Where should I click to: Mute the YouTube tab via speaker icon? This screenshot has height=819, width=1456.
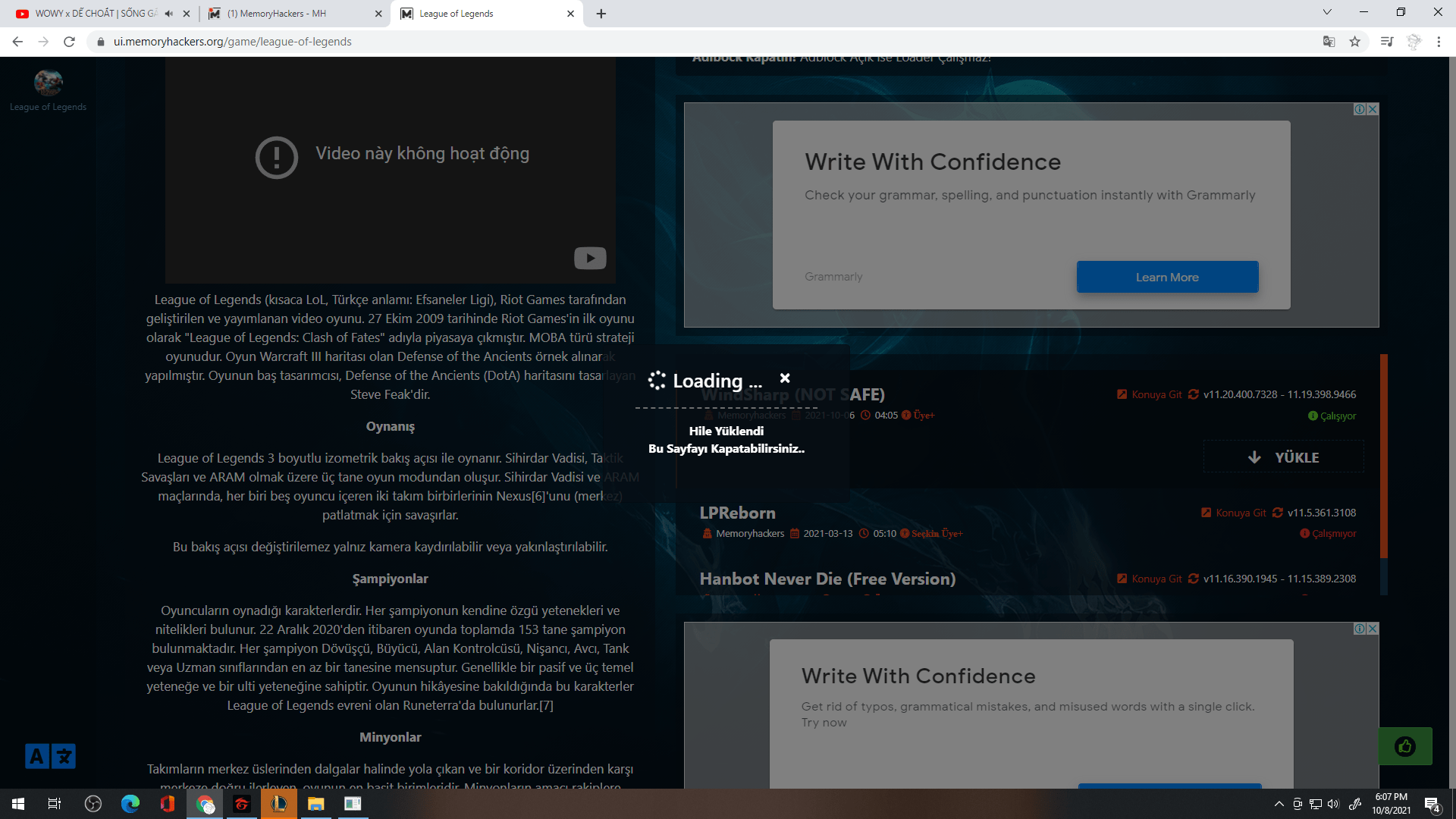click(169, 13)
